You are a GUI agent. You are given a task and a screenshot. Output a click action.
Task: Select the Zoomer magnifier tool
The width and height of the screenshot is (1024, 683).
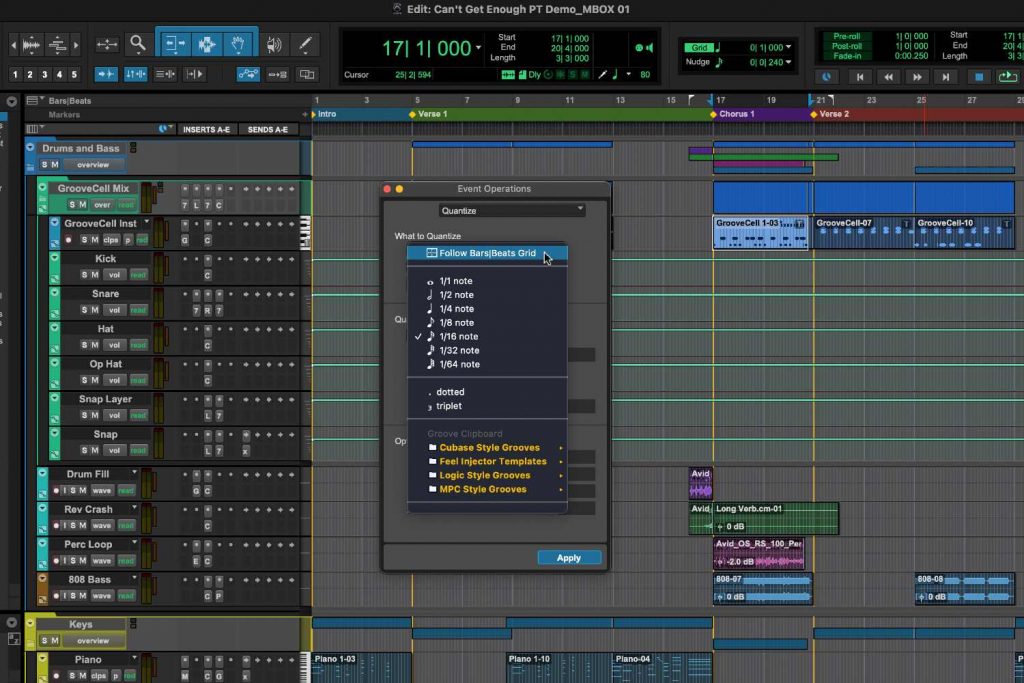click(x=138, y=44)
